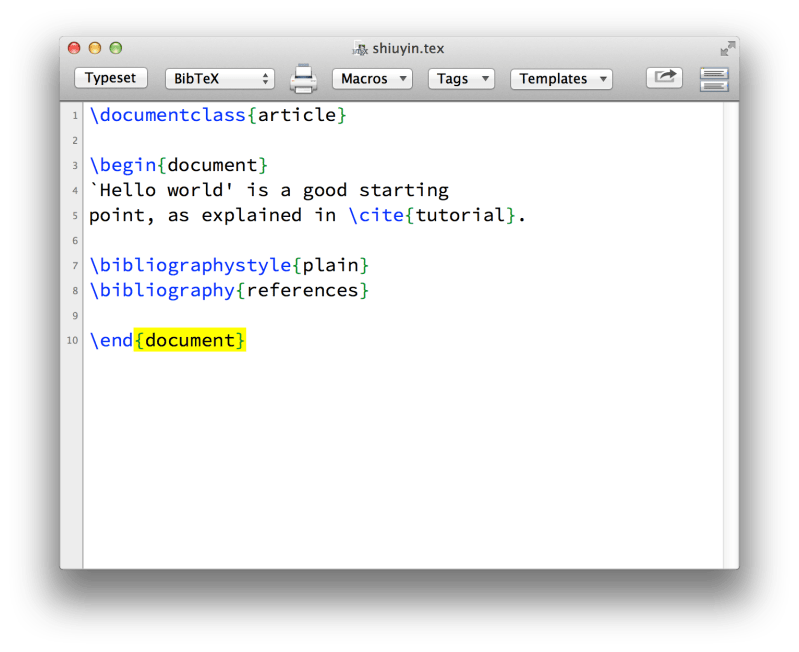Click the shiuyin.tex window title text
Screen dimensions: 799x652
(x=408, y=48)
